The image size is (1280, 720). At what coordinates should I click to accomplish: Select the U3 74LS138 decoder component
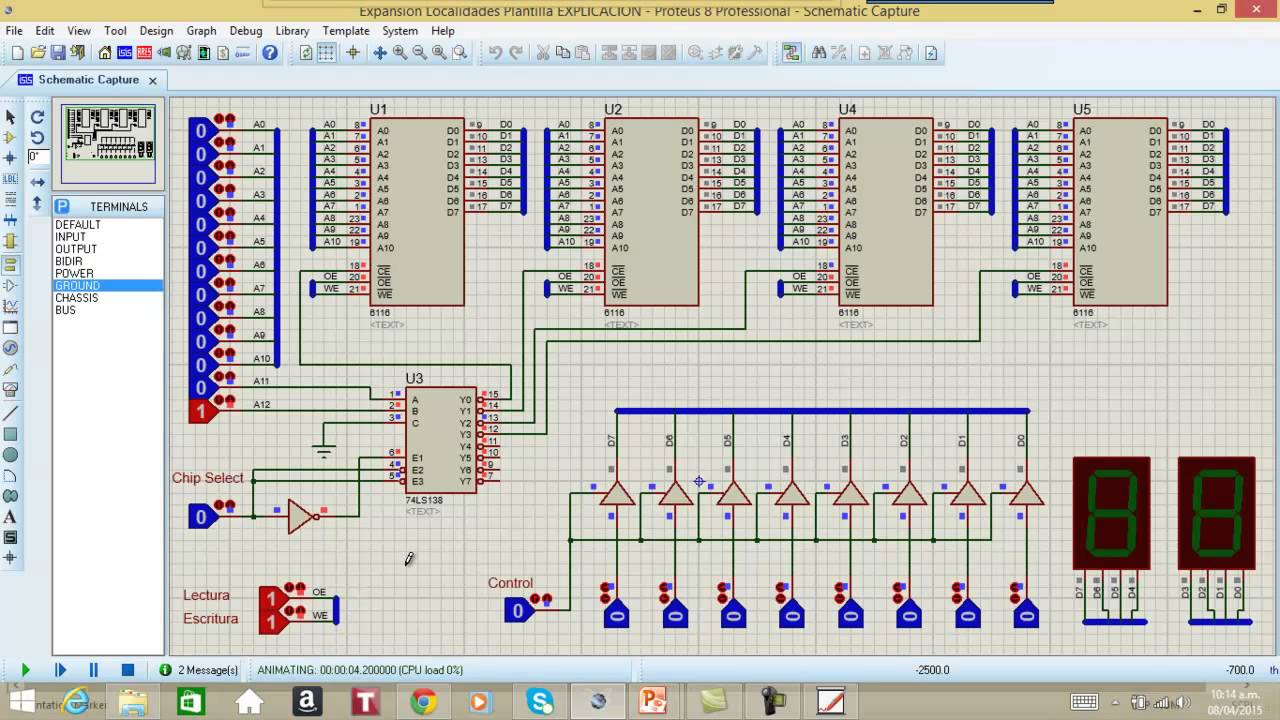coord(440,440)
